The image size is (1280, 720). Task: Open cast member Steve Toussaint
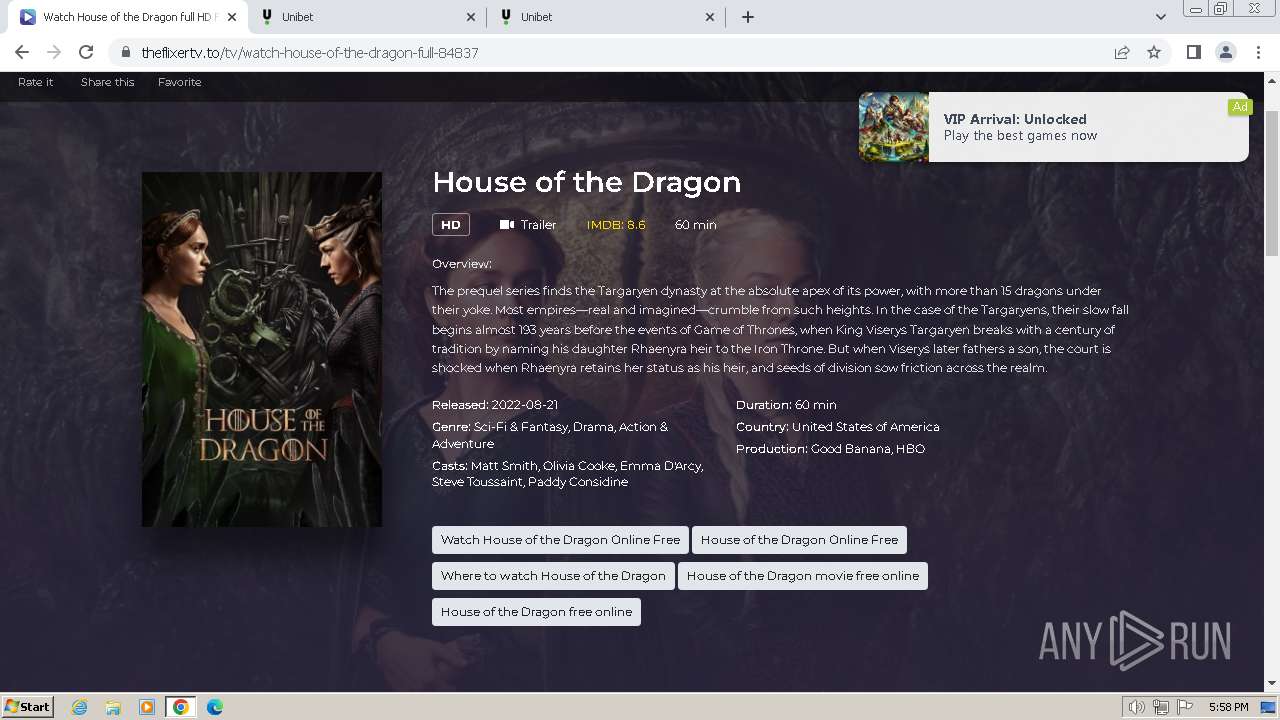pos(477,482)
